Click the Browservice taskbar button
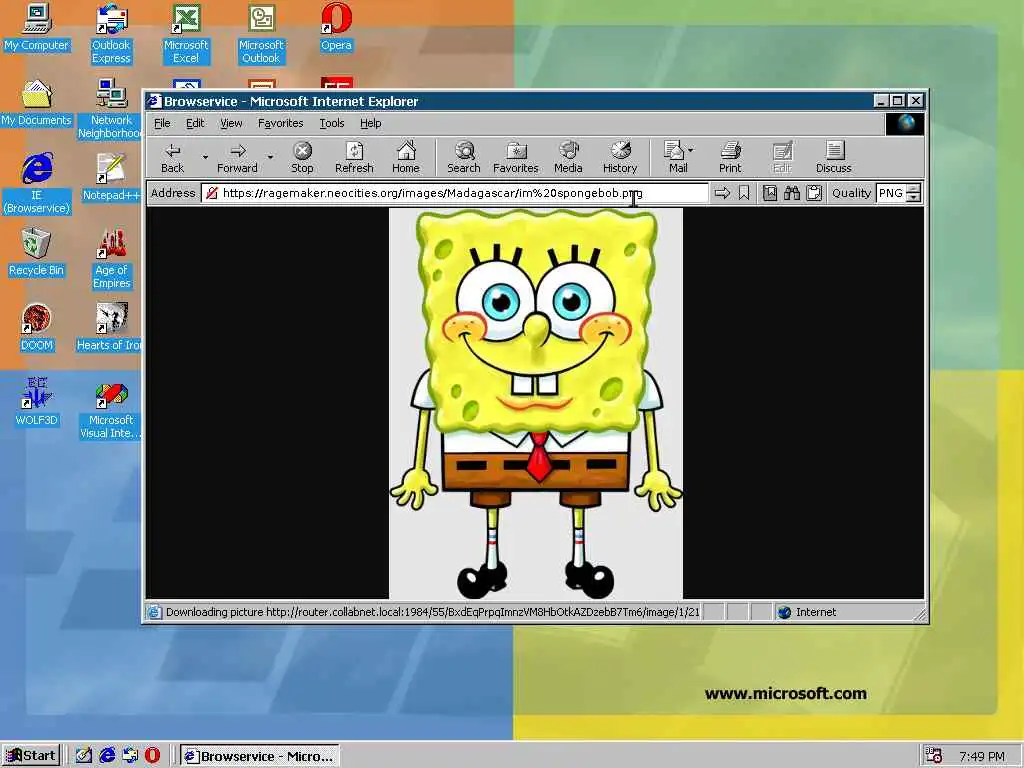 (259, 756)
